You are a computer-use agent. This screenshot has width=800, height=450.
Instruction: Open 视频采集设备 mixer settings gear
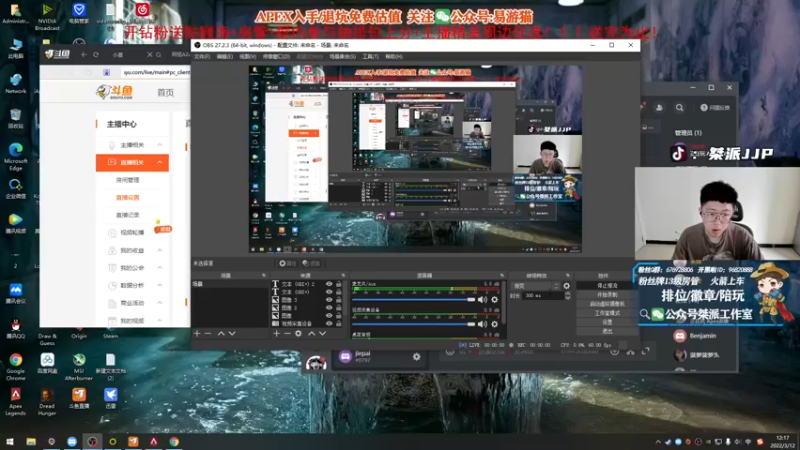click(494, 324)
